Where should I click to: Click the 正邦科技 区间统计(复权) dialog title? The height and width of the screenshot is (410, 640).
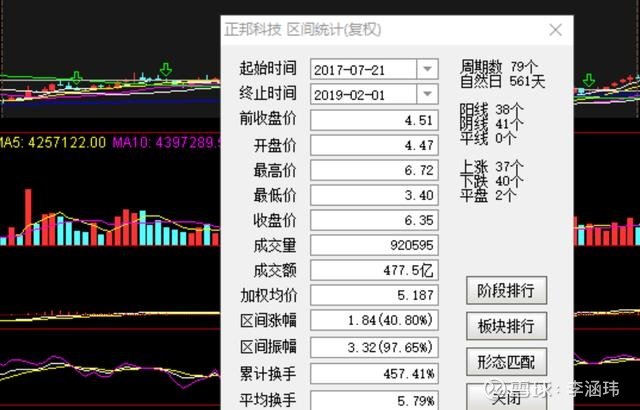302,30
